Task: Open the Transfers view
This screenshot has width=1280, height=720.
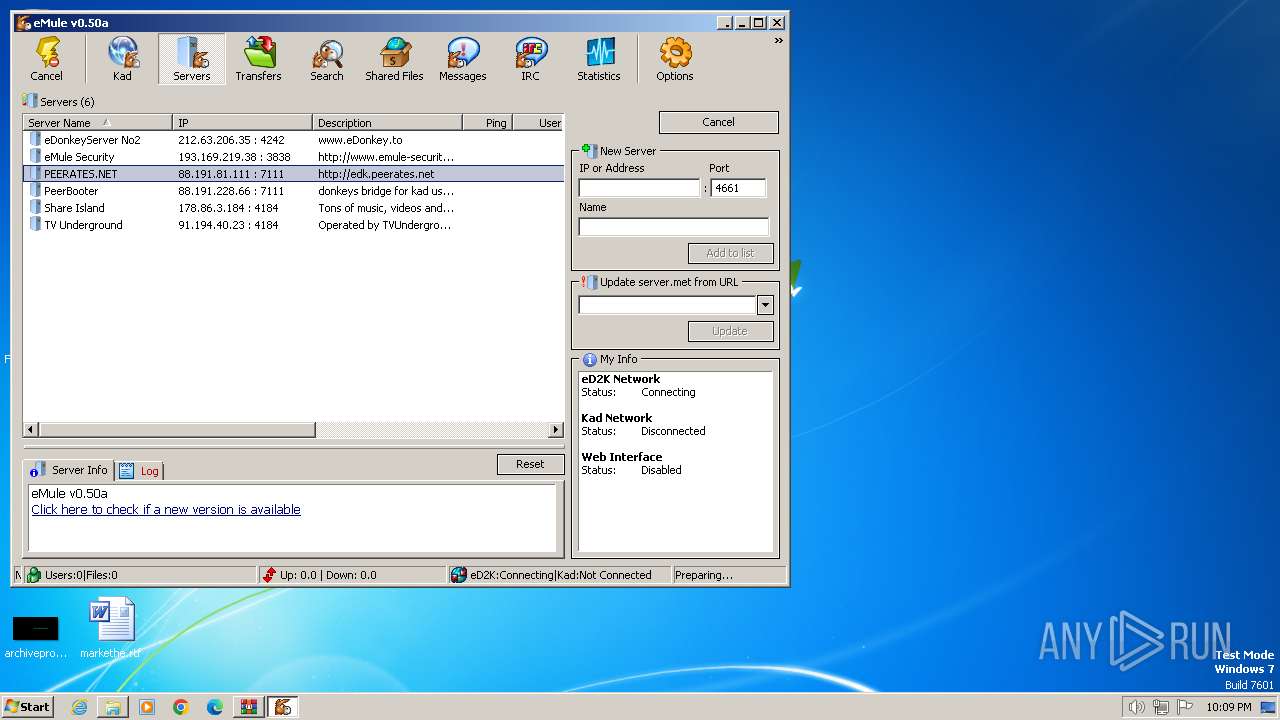Action: click(x=258, y=59)
